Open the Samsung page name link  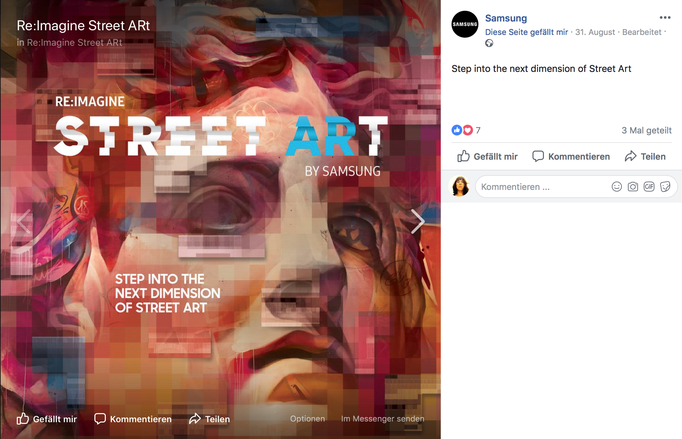506,18
